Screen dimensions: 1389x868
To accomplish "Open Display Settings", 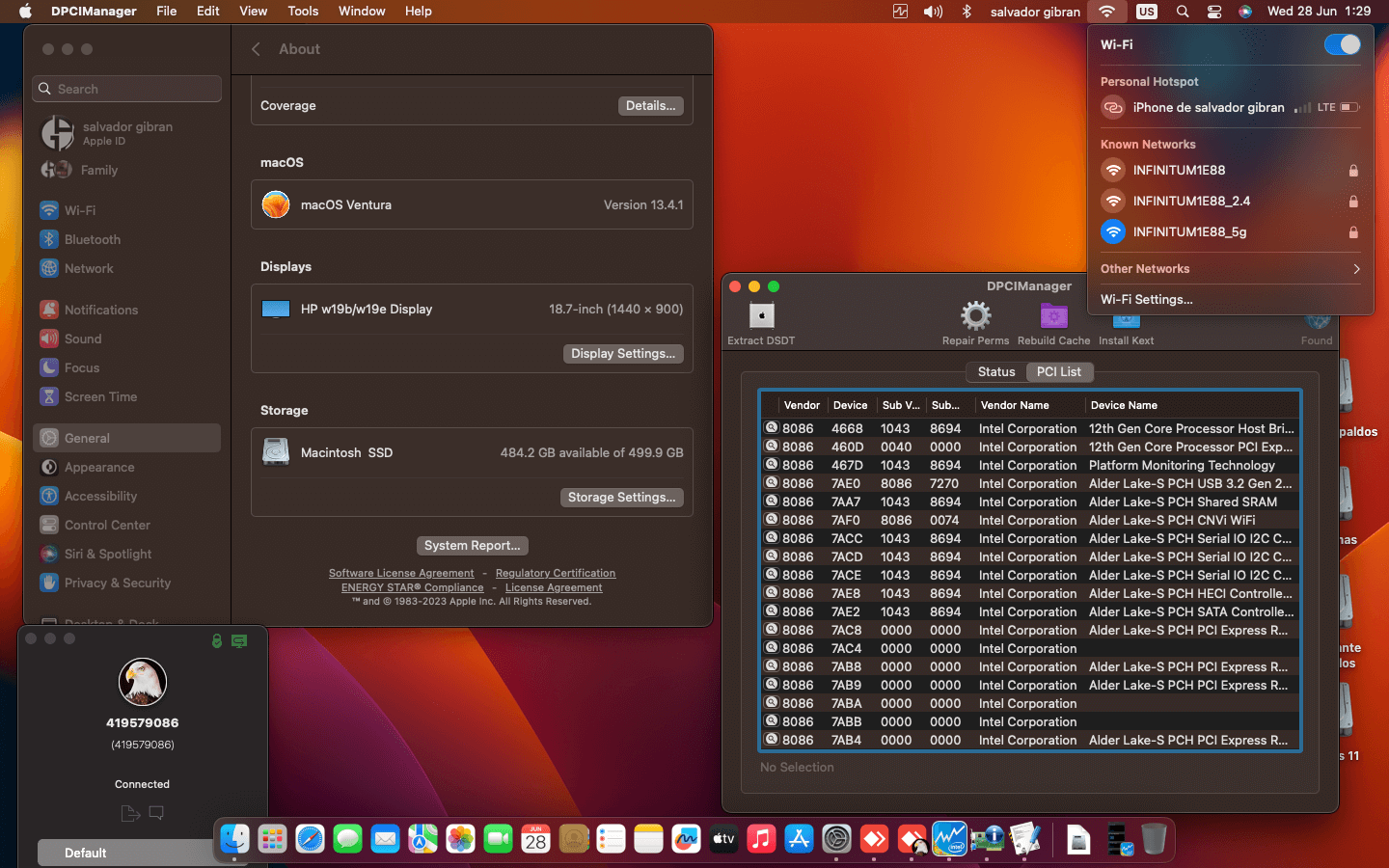I will [623, 354].
